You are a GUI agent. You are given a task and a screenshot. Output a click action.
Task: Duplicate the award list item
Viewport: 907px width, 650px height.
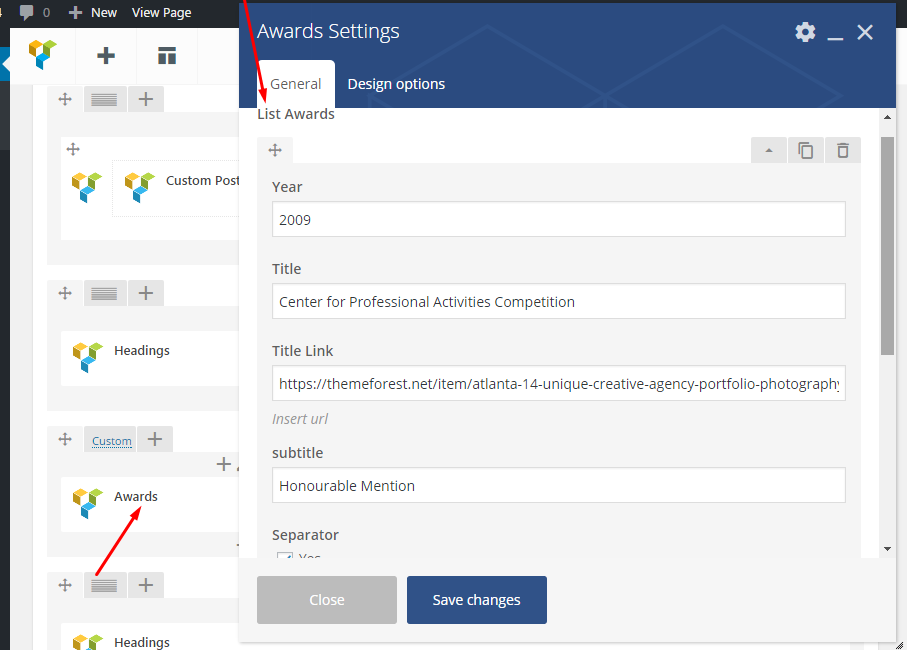[806, 150]
